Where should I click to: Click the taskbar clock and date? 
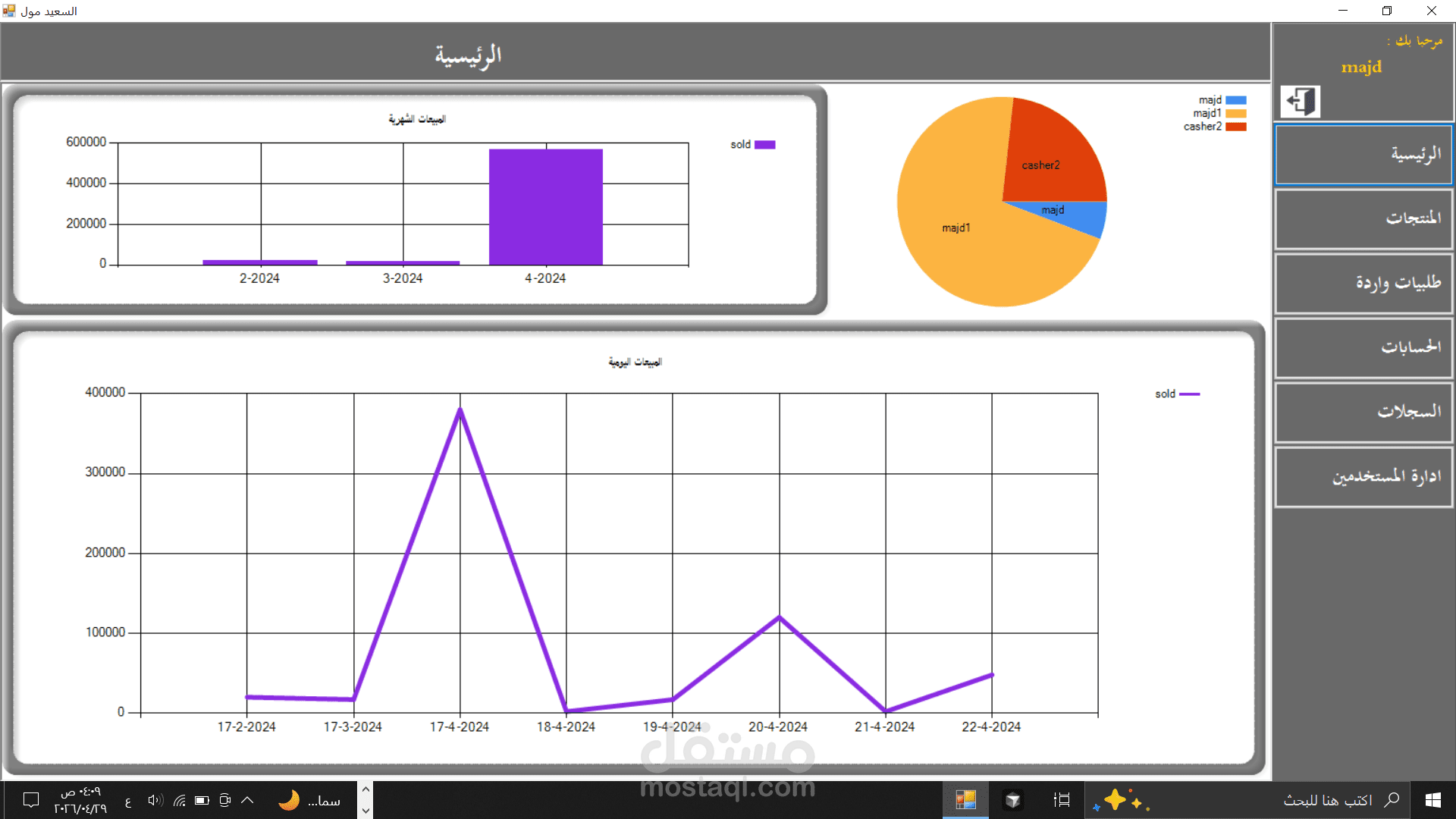[80, 800]
